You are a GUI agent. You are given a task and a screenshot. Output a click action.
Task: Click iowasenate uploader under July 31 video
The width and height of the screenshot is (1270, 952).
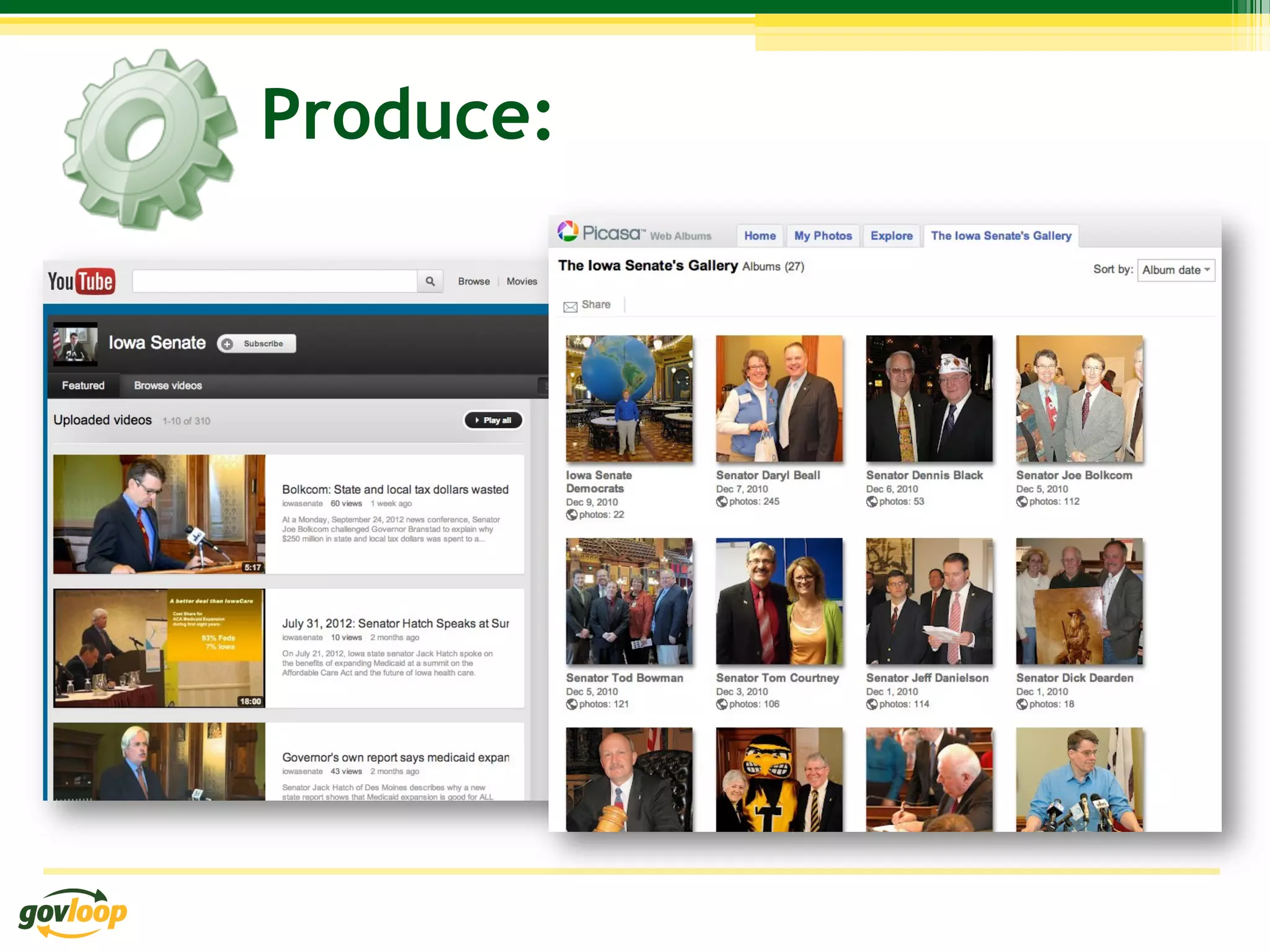[302, 638]
